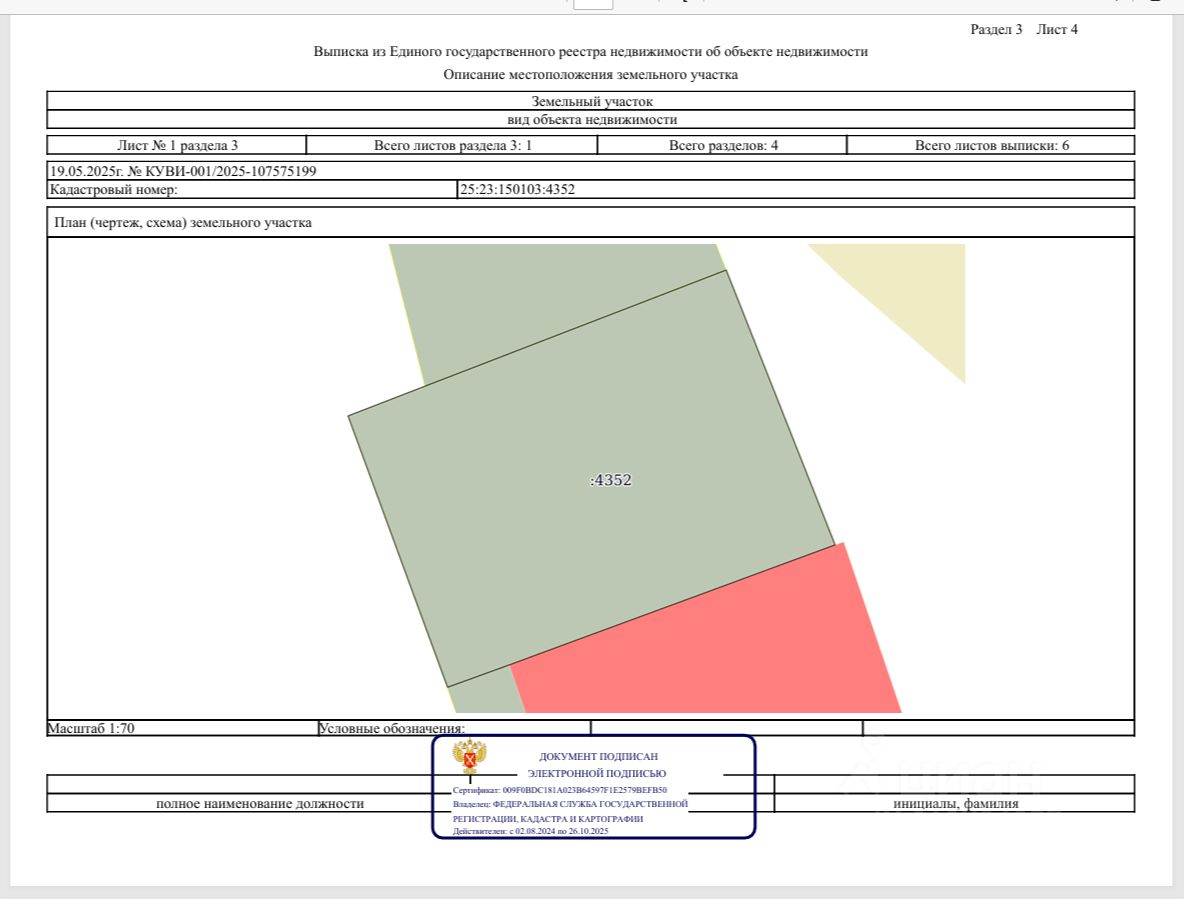Click the page number input field in toolbar
This screenshot has height=899, width=1184.
[593, 4]
